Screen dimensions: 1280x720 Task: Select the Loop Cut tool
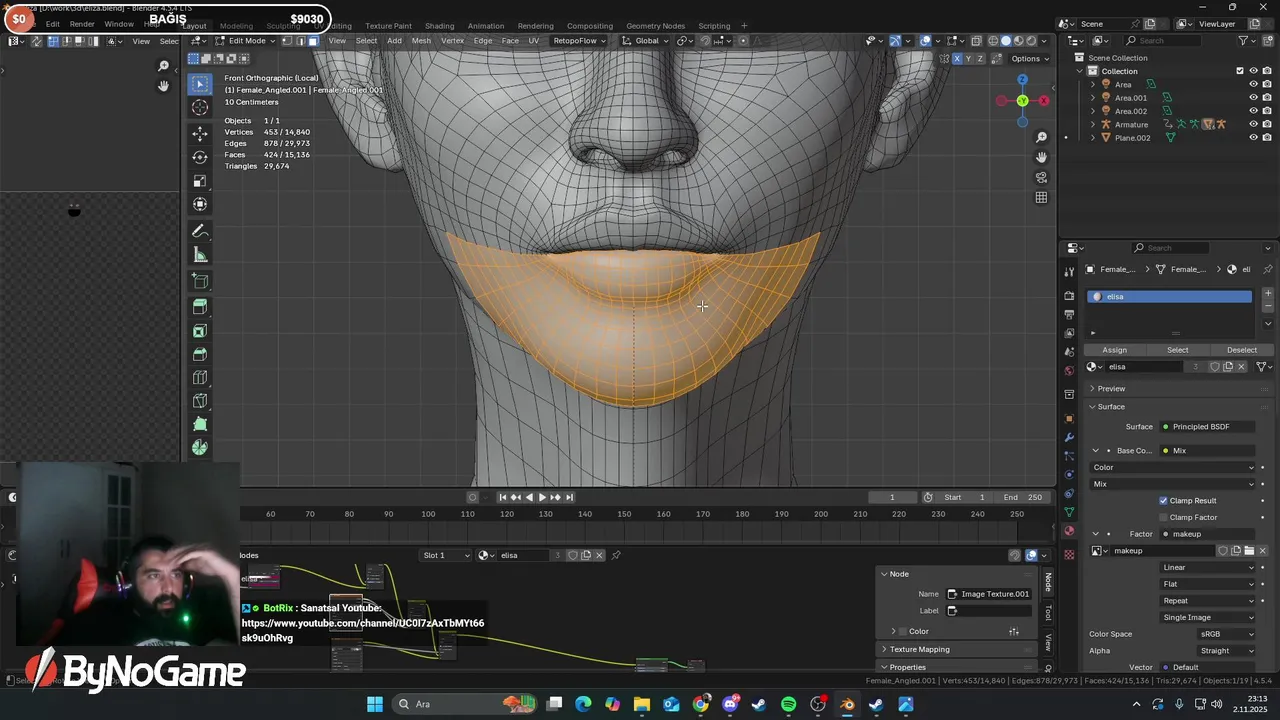point(200,378)
